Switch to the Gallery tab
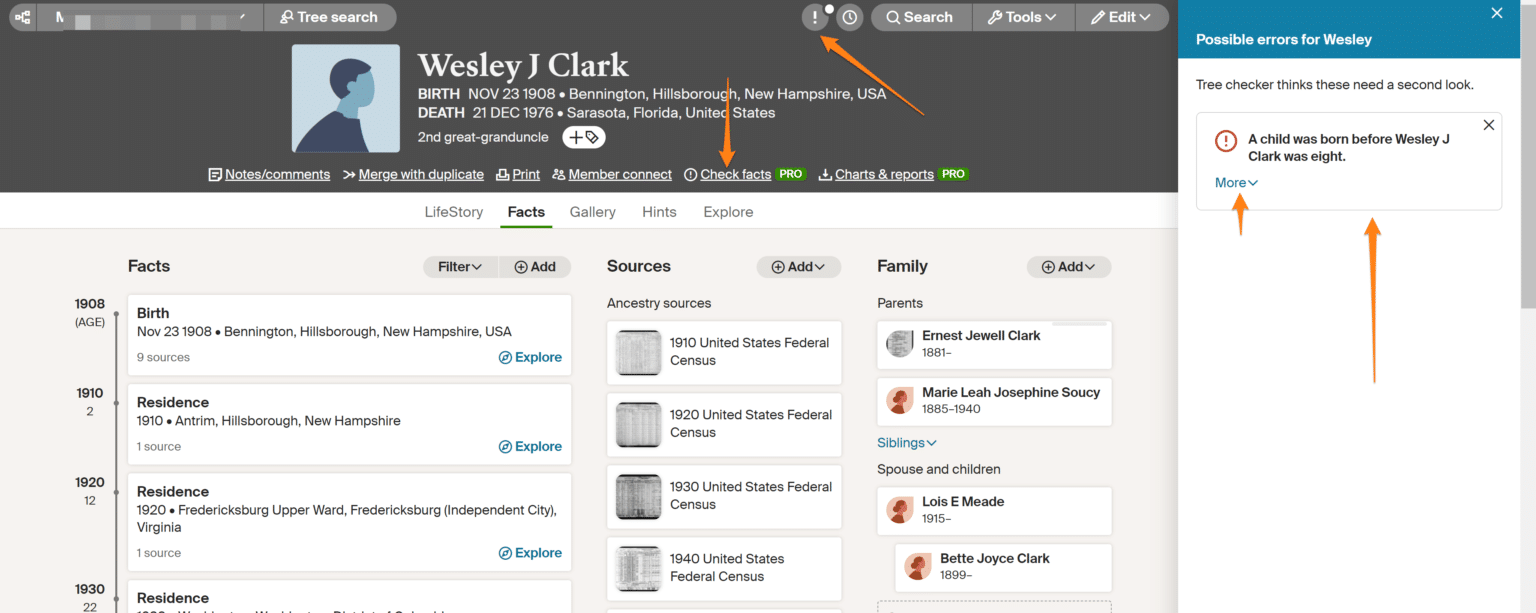Image resolution: width=1536 pixels, height=613 pixels. [591, 211]
